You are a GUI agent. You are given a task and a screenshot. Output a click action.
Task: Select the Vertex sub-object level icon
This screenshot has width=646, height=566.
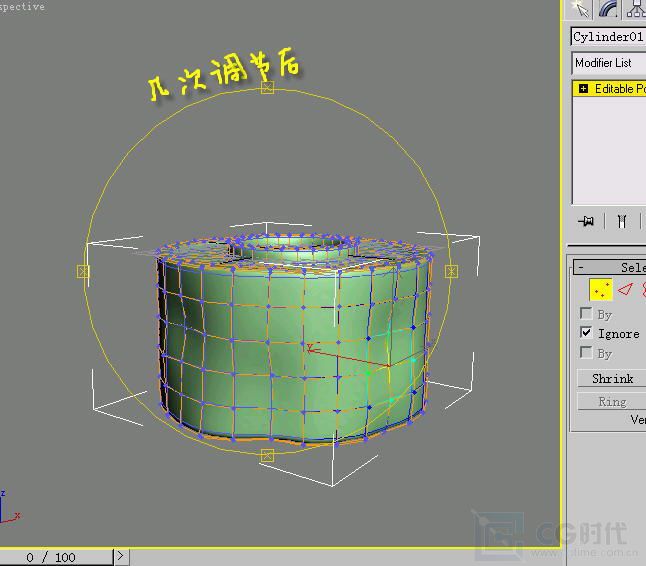(601, 290)
